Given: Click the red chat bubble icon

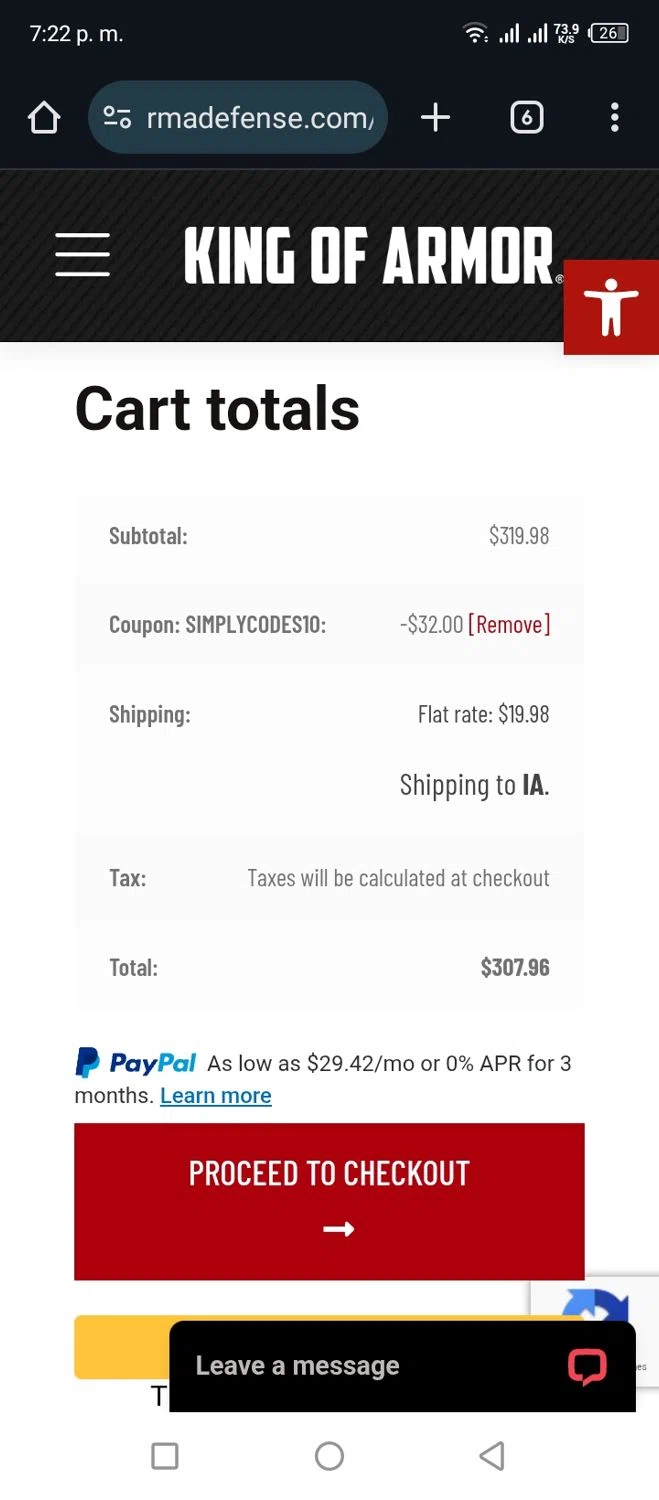Looking at the screenshot, I should 587,1366.
